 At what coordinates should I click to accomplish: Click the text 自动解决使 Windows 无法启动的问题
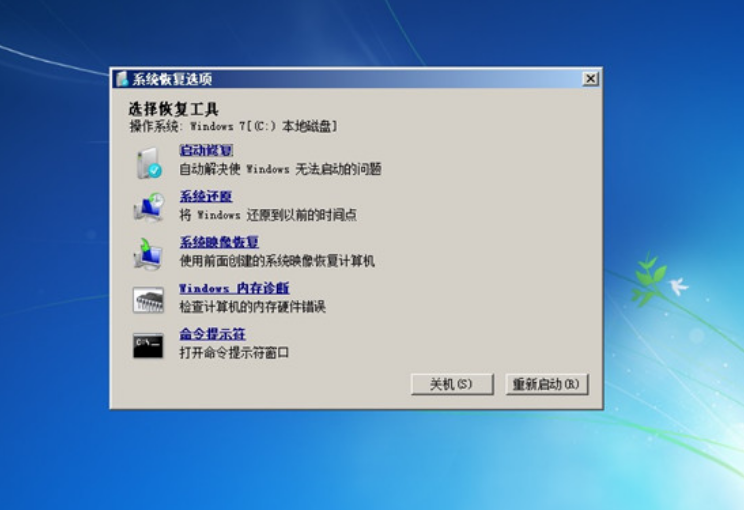[280, 169]
